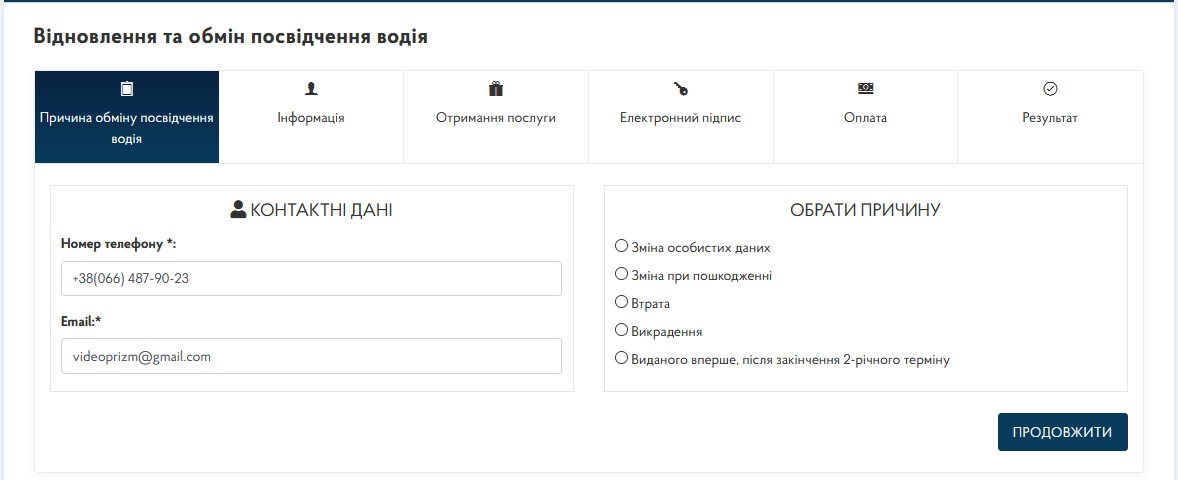Pick Викрадення as the reason

tap(621, 329)
